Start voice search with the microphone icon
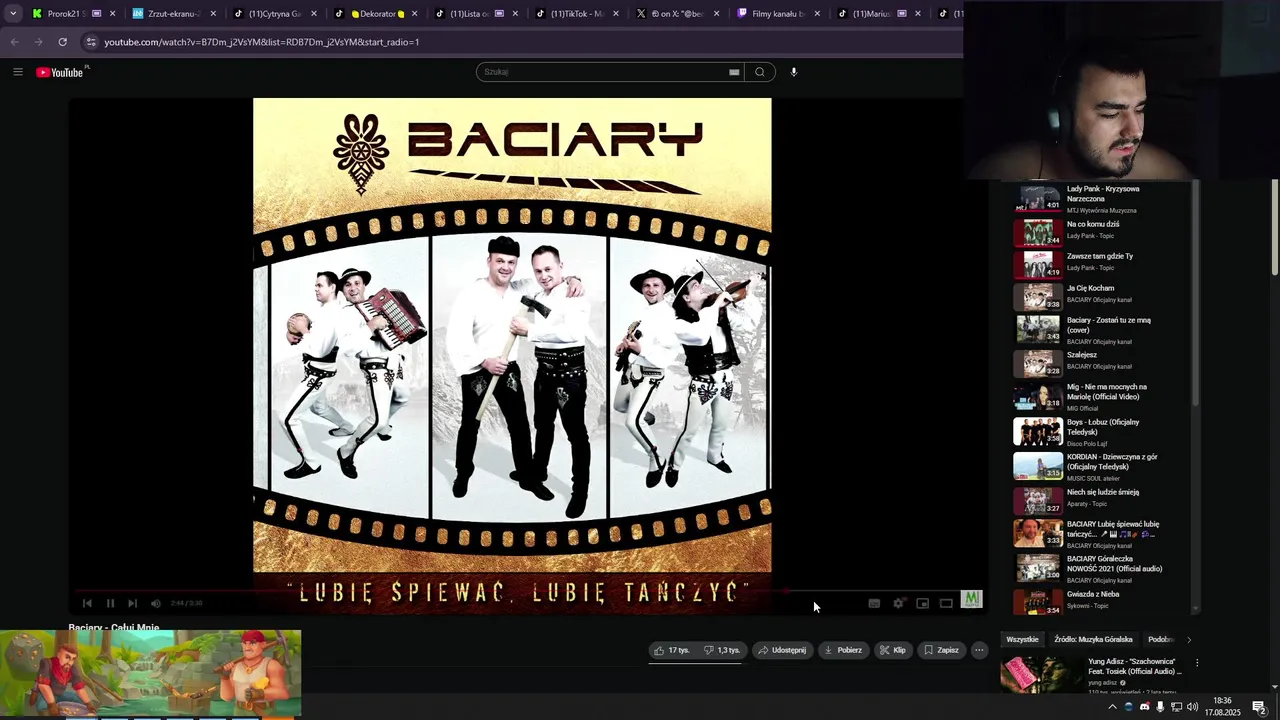 (794, 72)
